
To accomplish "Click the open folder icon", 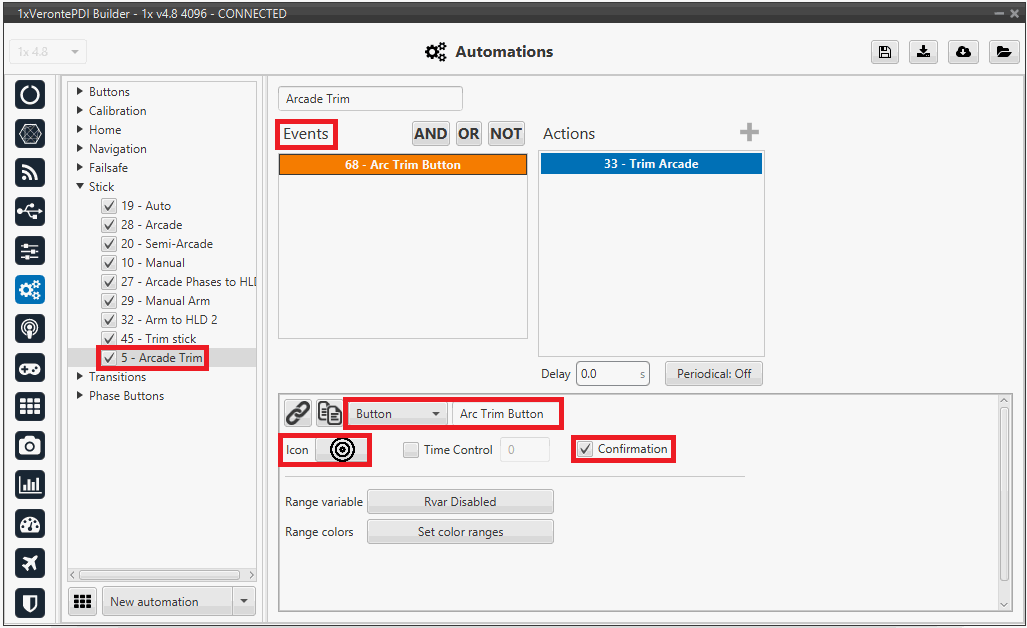I will [1003, 53].
